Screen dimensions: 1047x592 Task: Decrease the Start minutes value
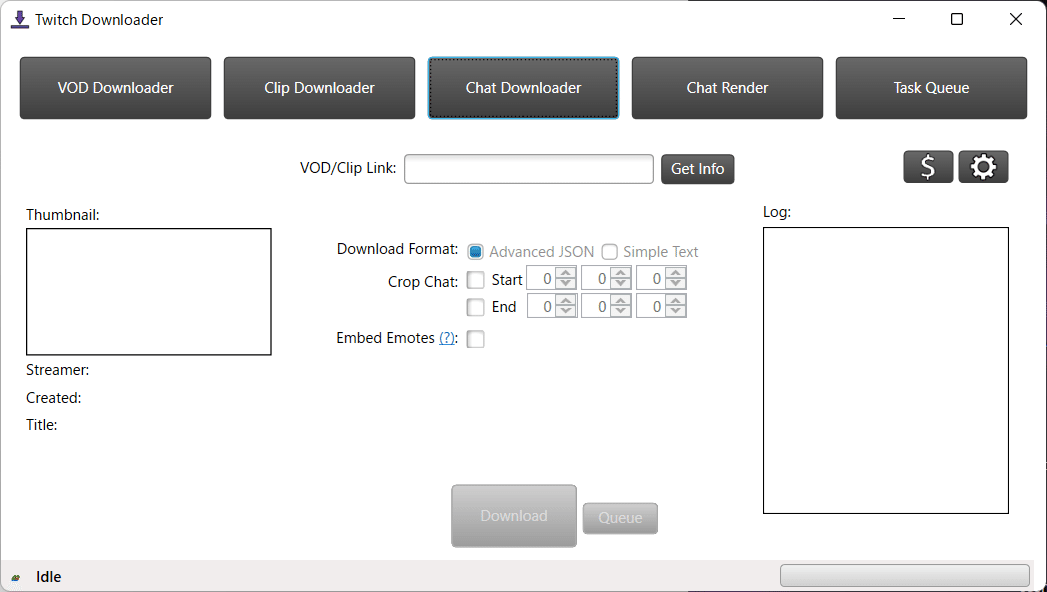coord(621,284)
